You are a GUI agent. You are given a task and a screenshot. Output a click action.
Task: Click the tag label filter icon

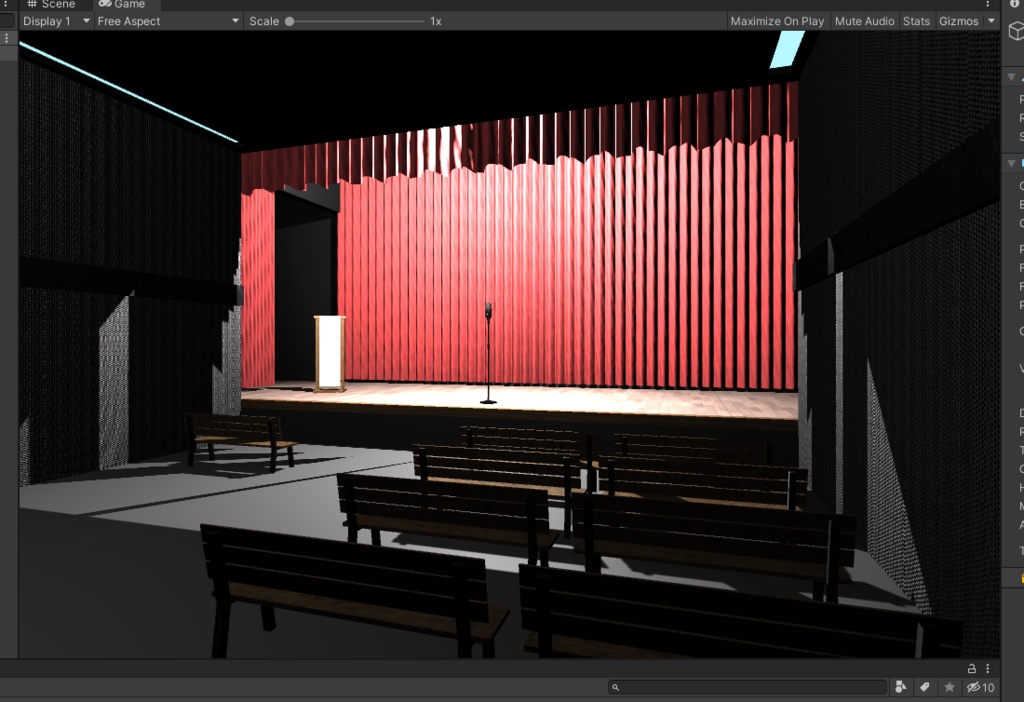(925, 687)
